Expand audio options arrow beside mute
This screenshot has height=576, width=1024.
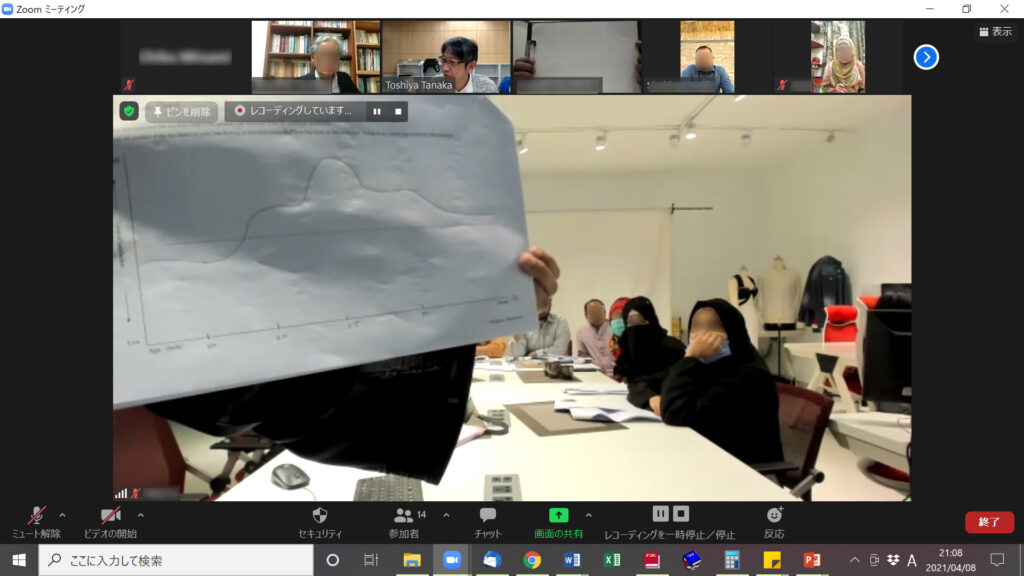click(63, 515)
